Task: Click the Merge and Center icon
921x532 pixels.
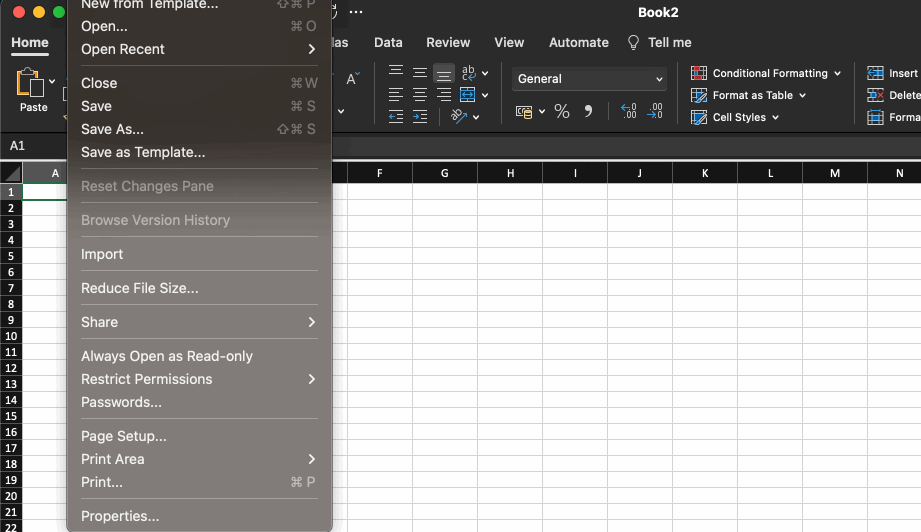Action: (x=467, y=95)
